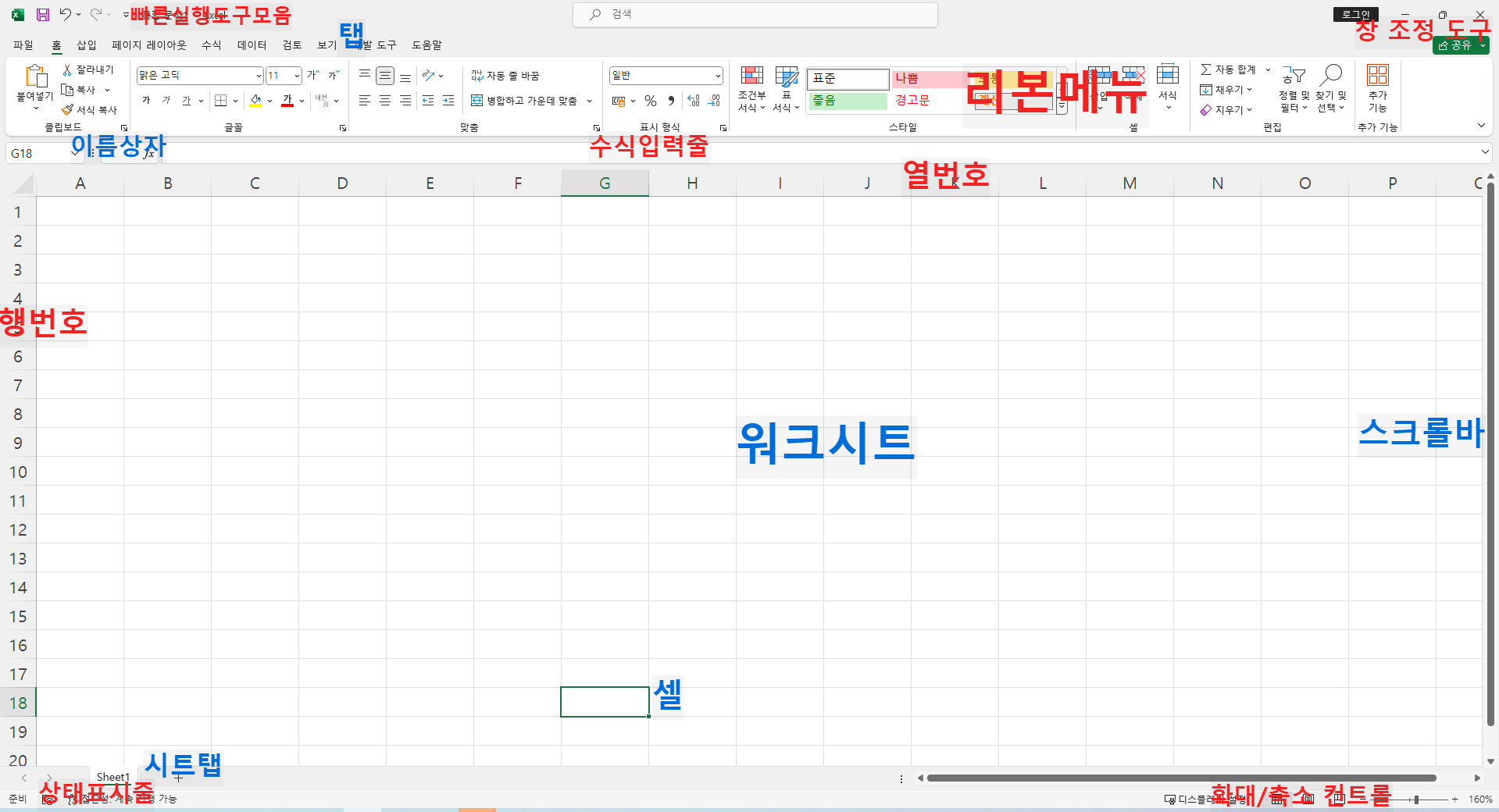Toggle center horizontal alignment
The width and height of the screenshot is (1499, 812).
tap(385, 101)
